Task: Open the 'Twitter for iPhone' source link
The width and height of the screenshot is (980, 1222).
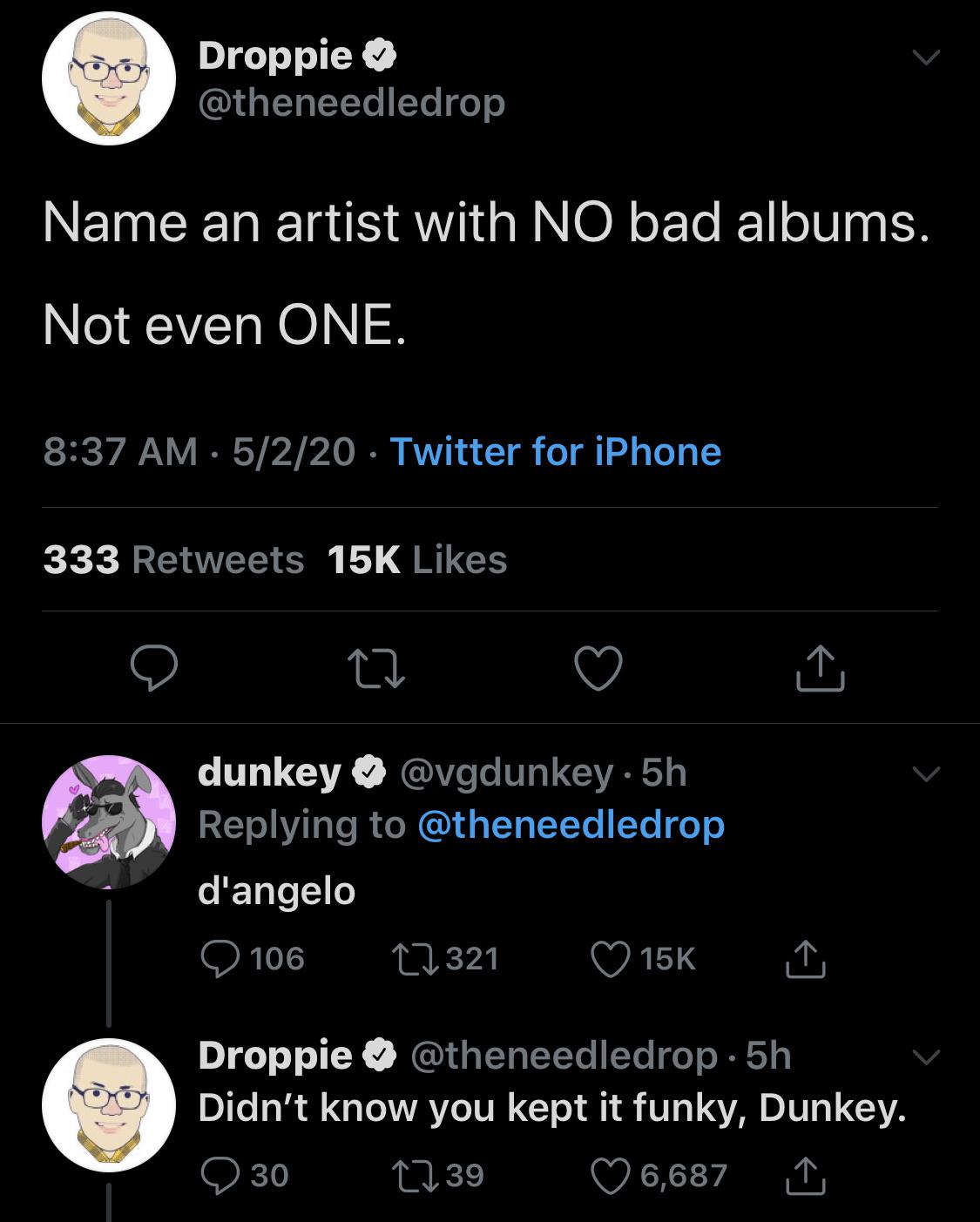Action: pos(556,451)
